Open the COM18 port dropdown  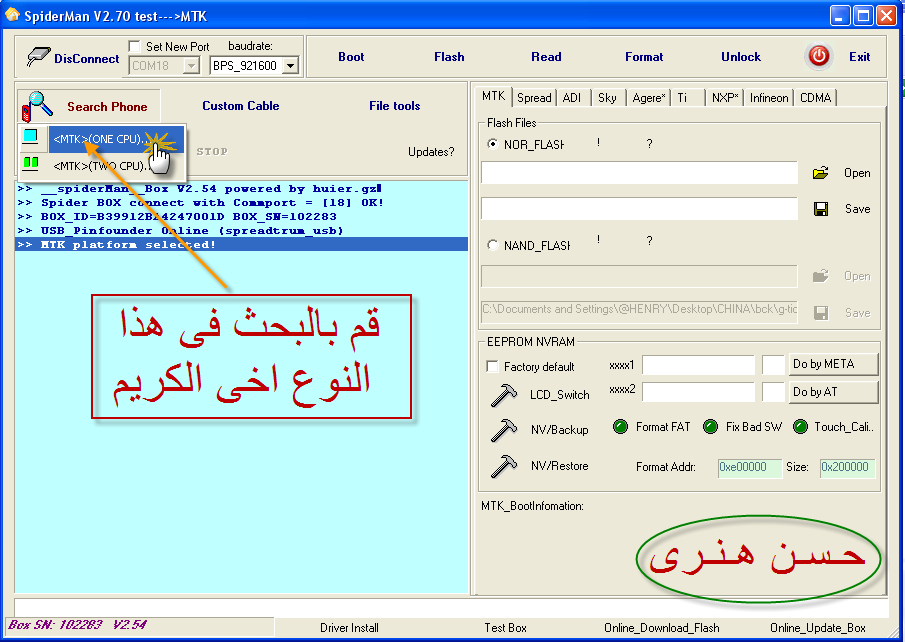tap(191, 66)
